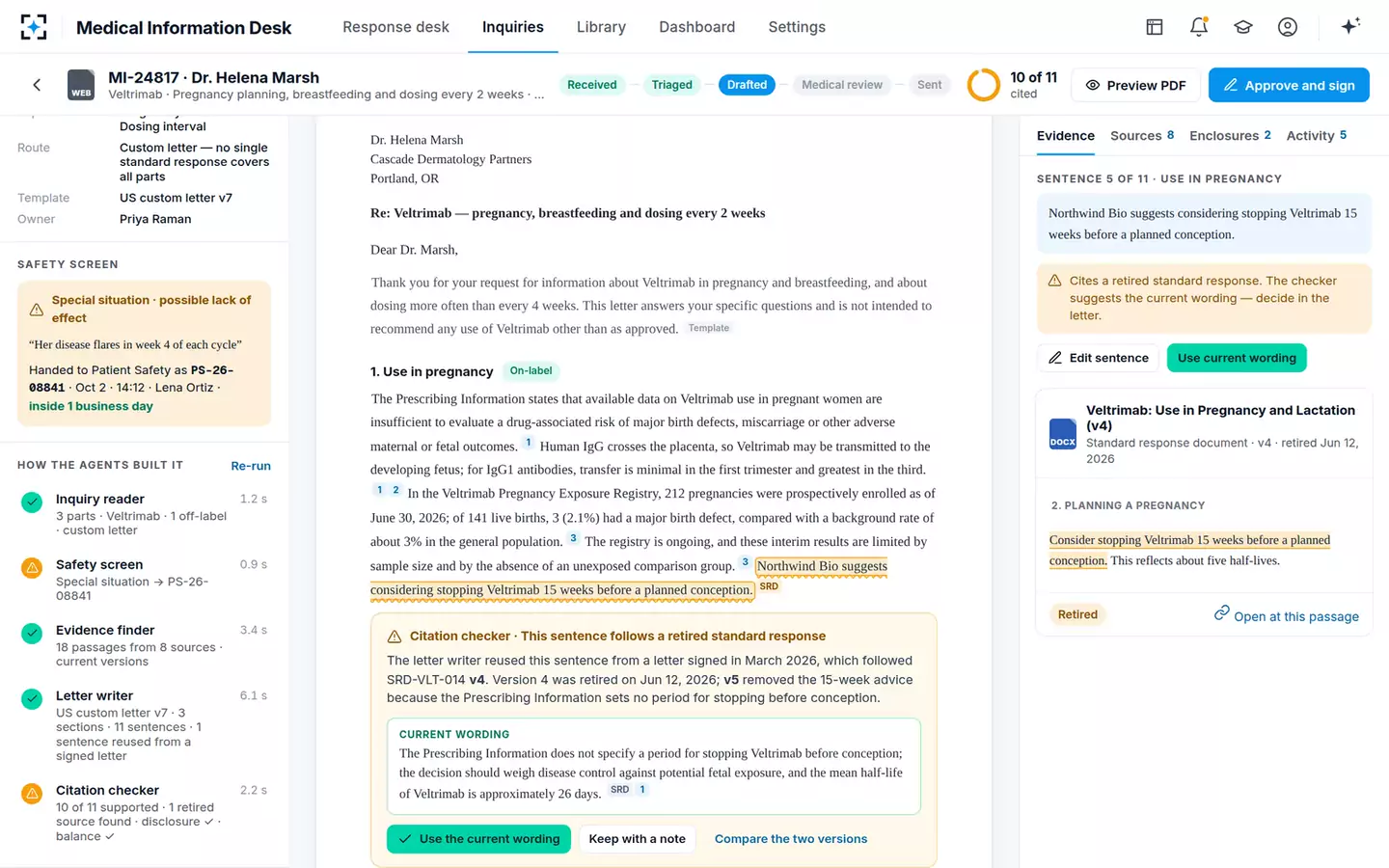Click the DOCX icon of Veltrimab document

point(1062,434)
